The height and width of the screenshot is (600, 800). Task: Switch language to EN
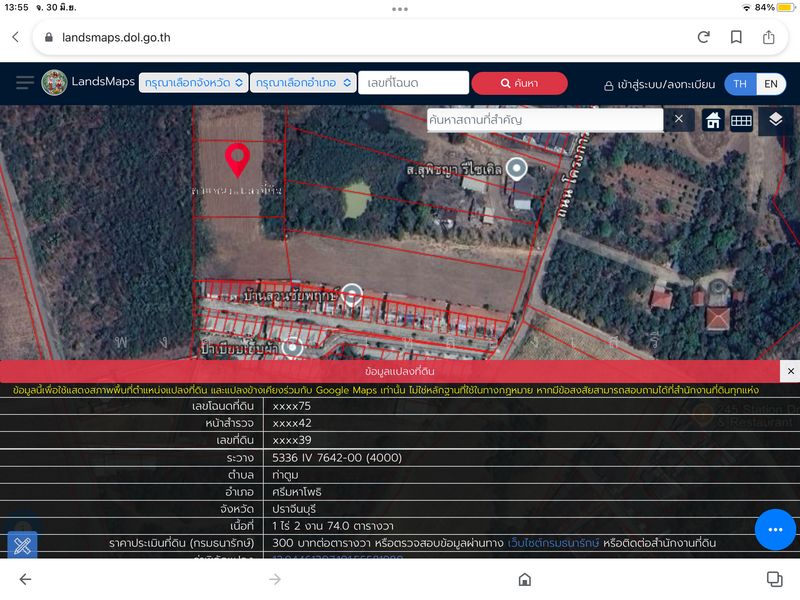(x=771, y=84)
